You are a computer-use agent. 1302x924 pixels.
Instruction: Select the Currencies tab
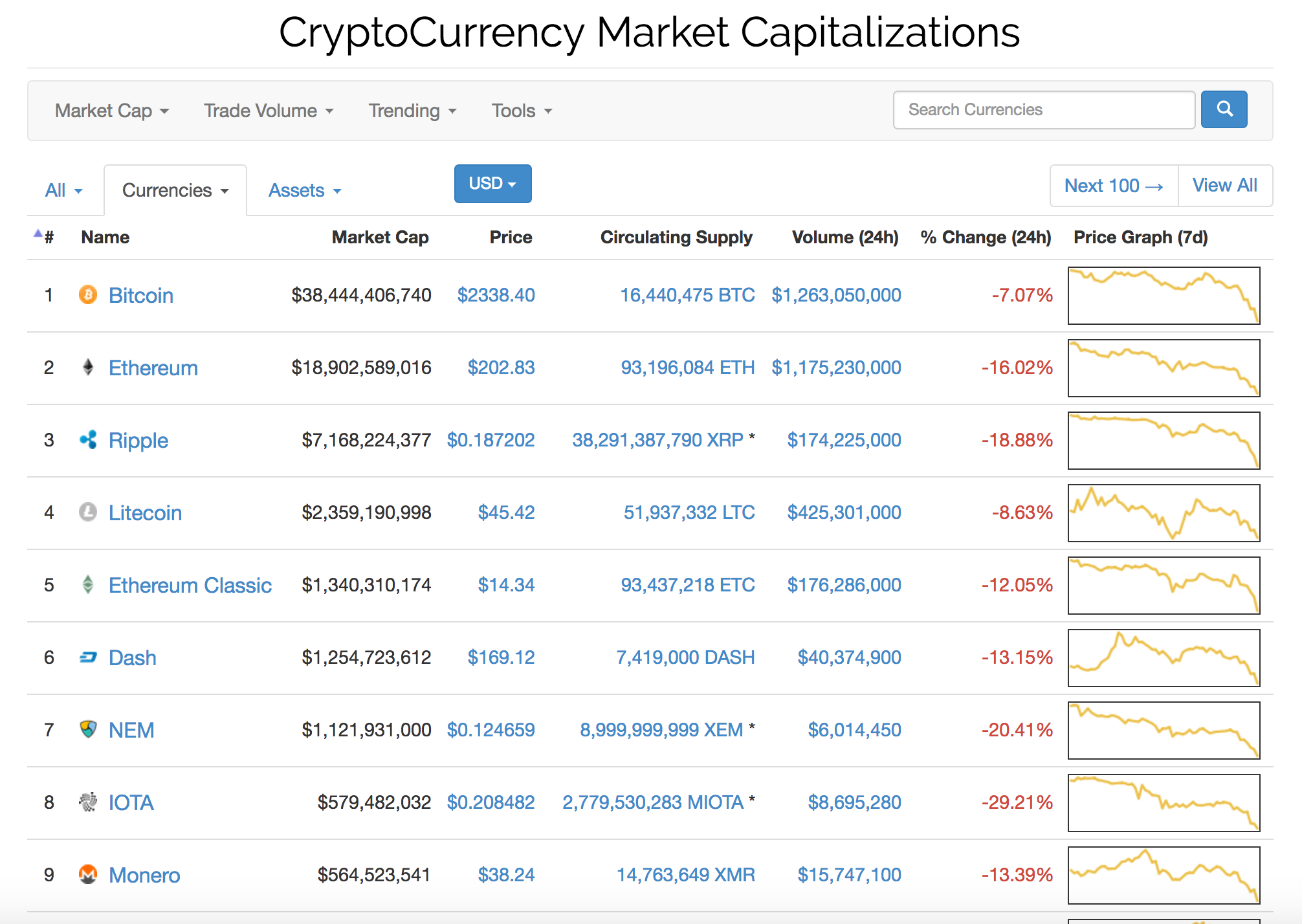pos(175,190)
